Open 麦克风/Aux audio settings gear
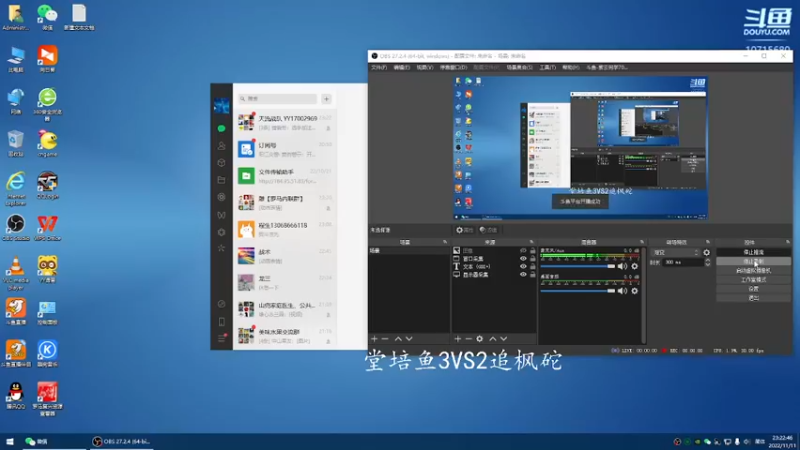Screen dimensions: 800x450 click(635, 266)
